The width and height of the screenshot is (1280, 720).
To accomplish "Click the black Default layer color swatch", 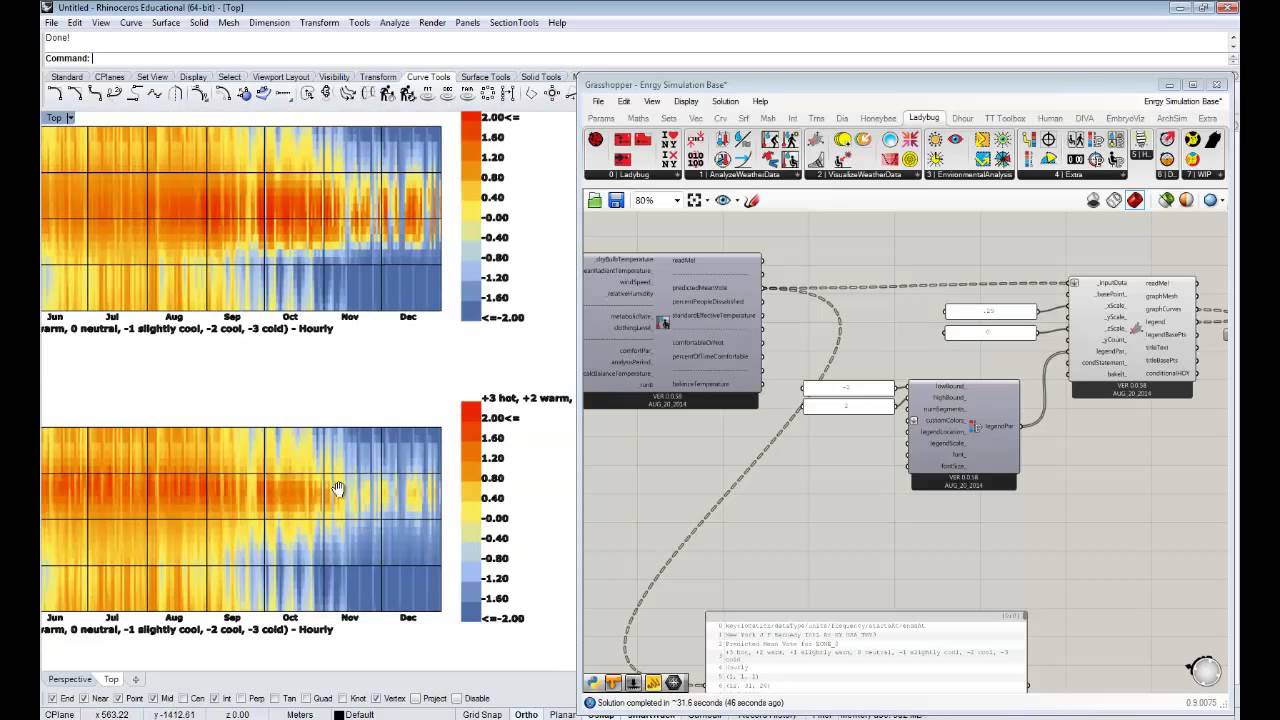I will click(x=338, y=714).
